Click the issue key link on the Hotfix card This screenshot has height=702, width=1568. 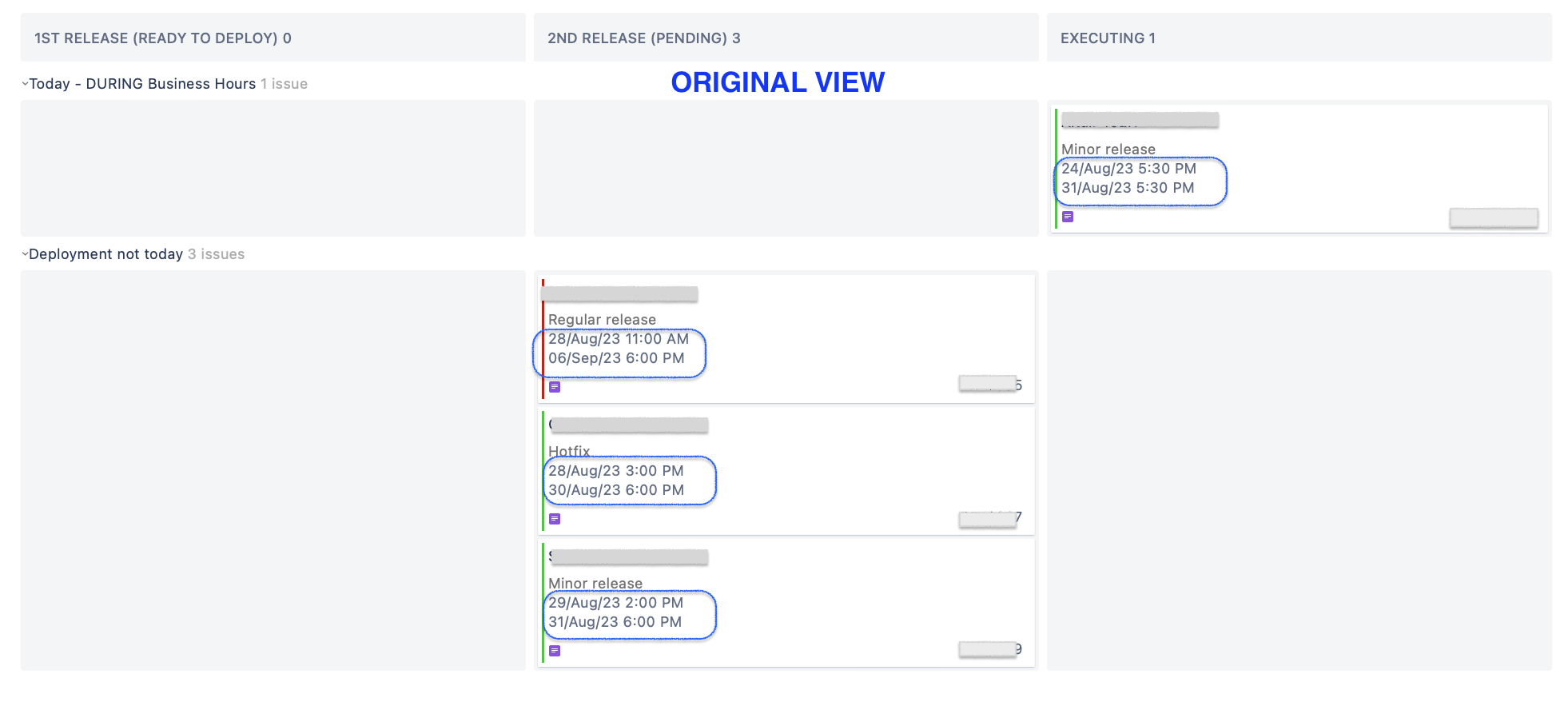click(988, 518)
